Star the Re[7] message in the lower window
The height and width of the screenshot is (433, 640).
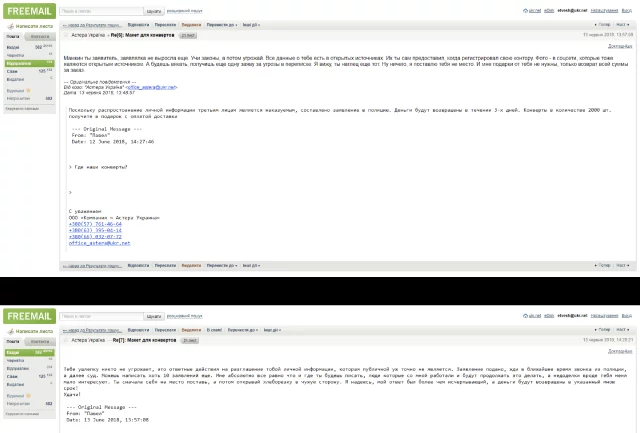tap(66, 340)
